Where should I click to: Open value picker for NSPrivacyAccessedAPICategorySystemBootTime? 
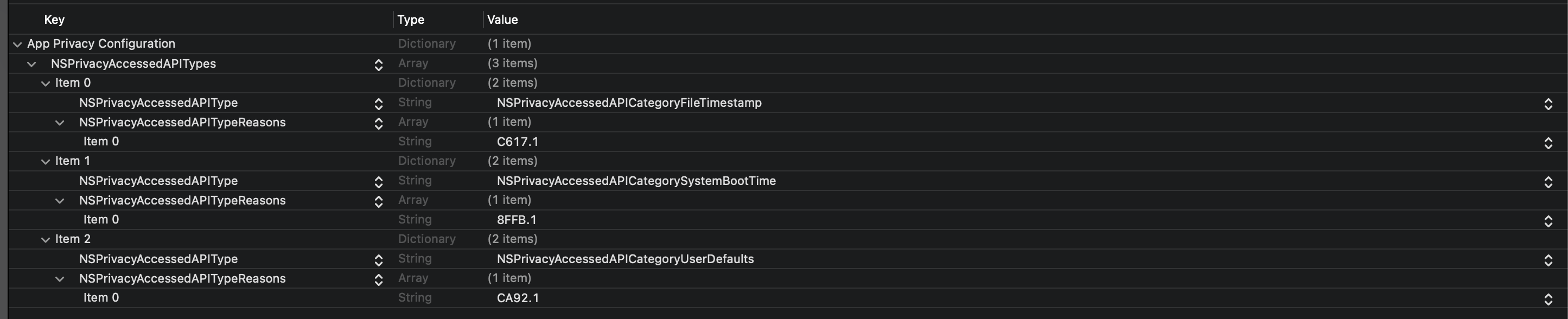click(x=1548, y=181)
